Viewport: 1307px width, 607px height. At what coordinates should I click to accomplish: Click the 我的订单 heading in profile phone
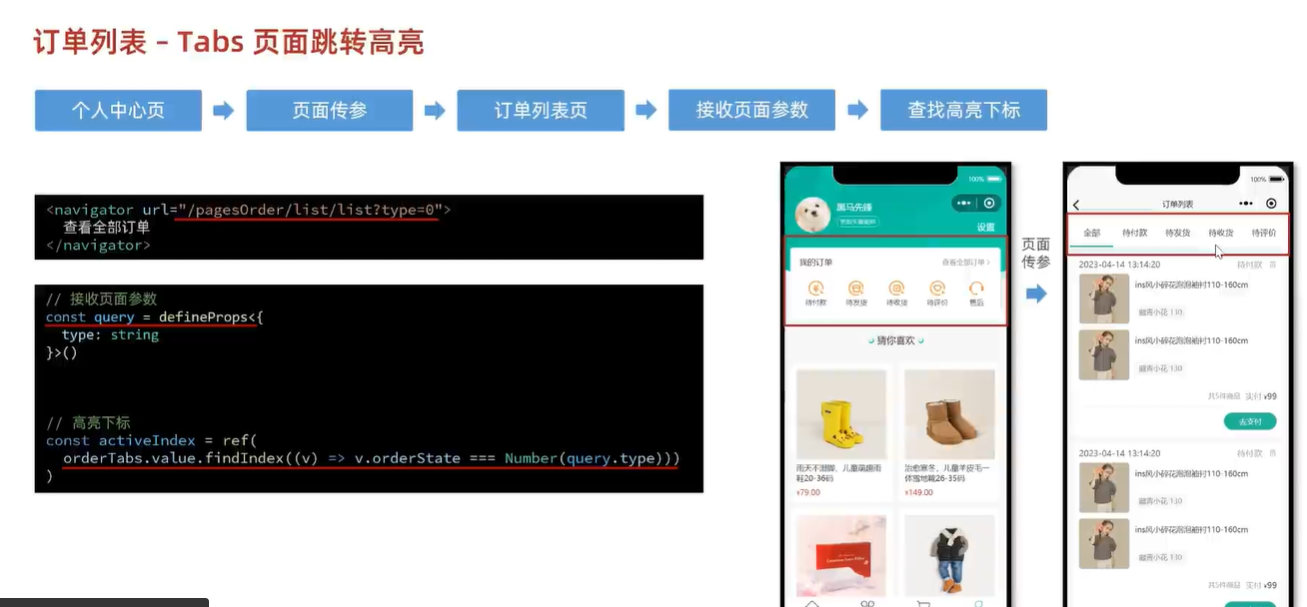tap(816, 263)
